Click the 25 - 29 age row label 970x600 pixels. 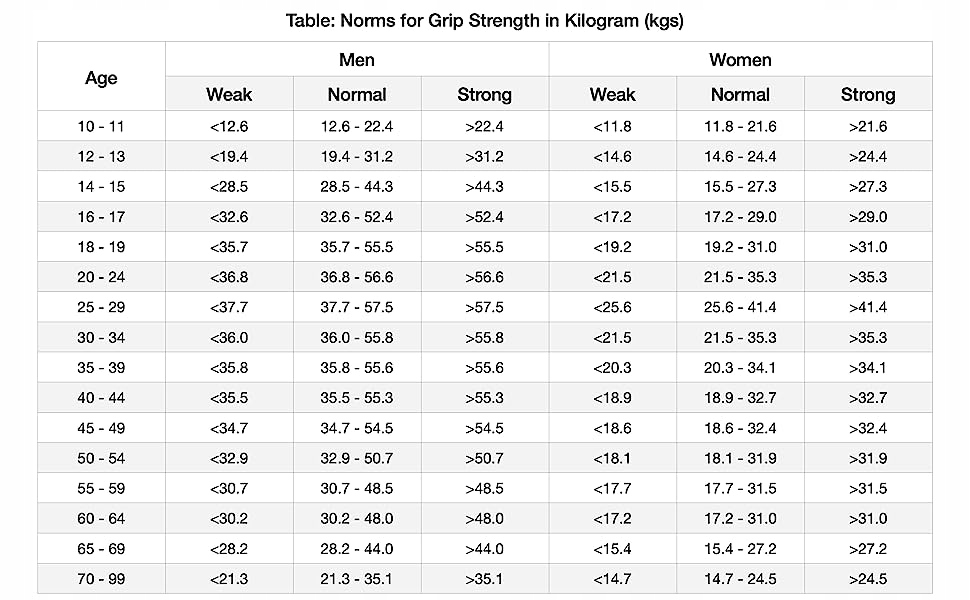[x=101, y=308]
